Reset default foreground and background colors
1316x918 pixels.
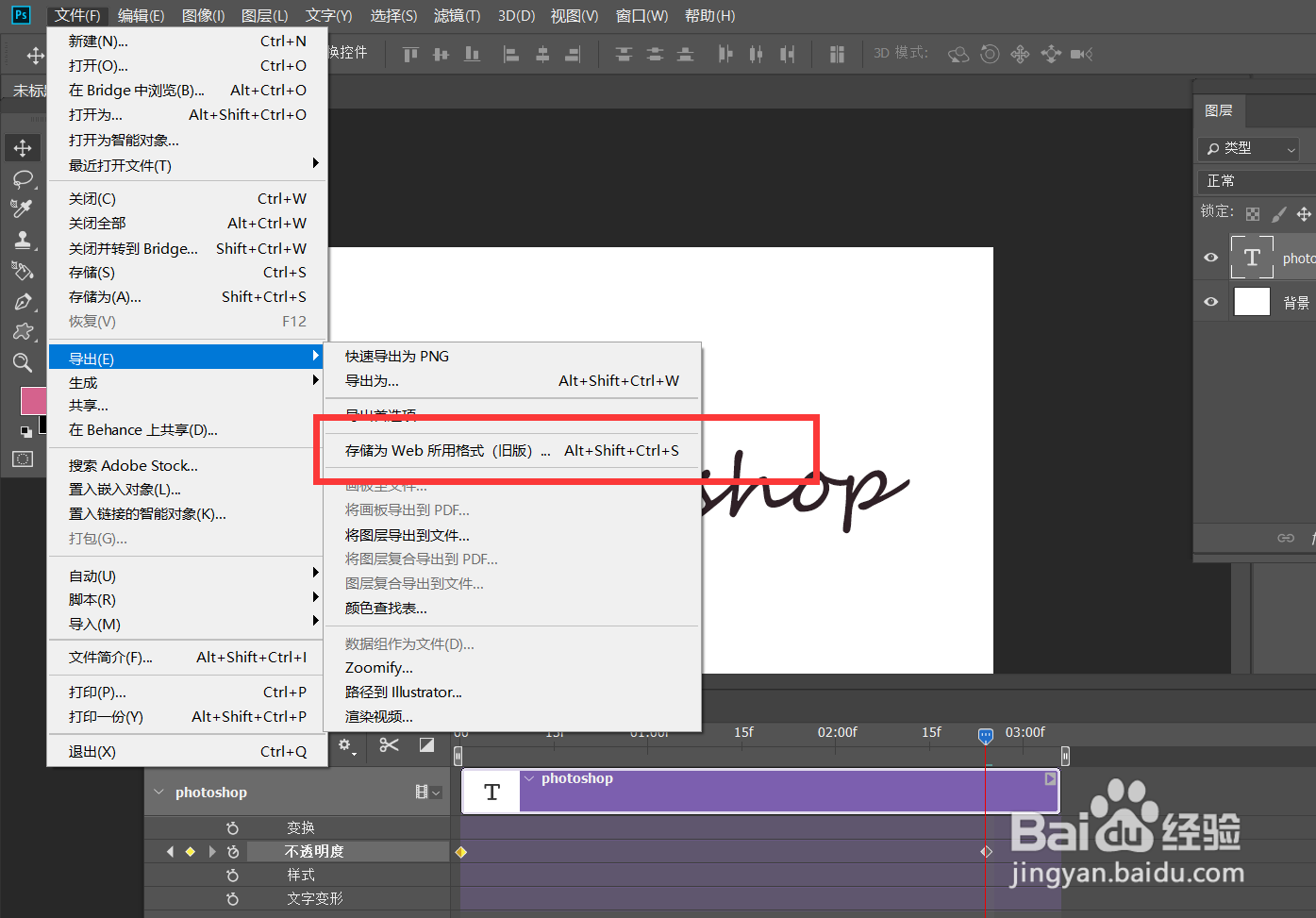coord(26,431)
